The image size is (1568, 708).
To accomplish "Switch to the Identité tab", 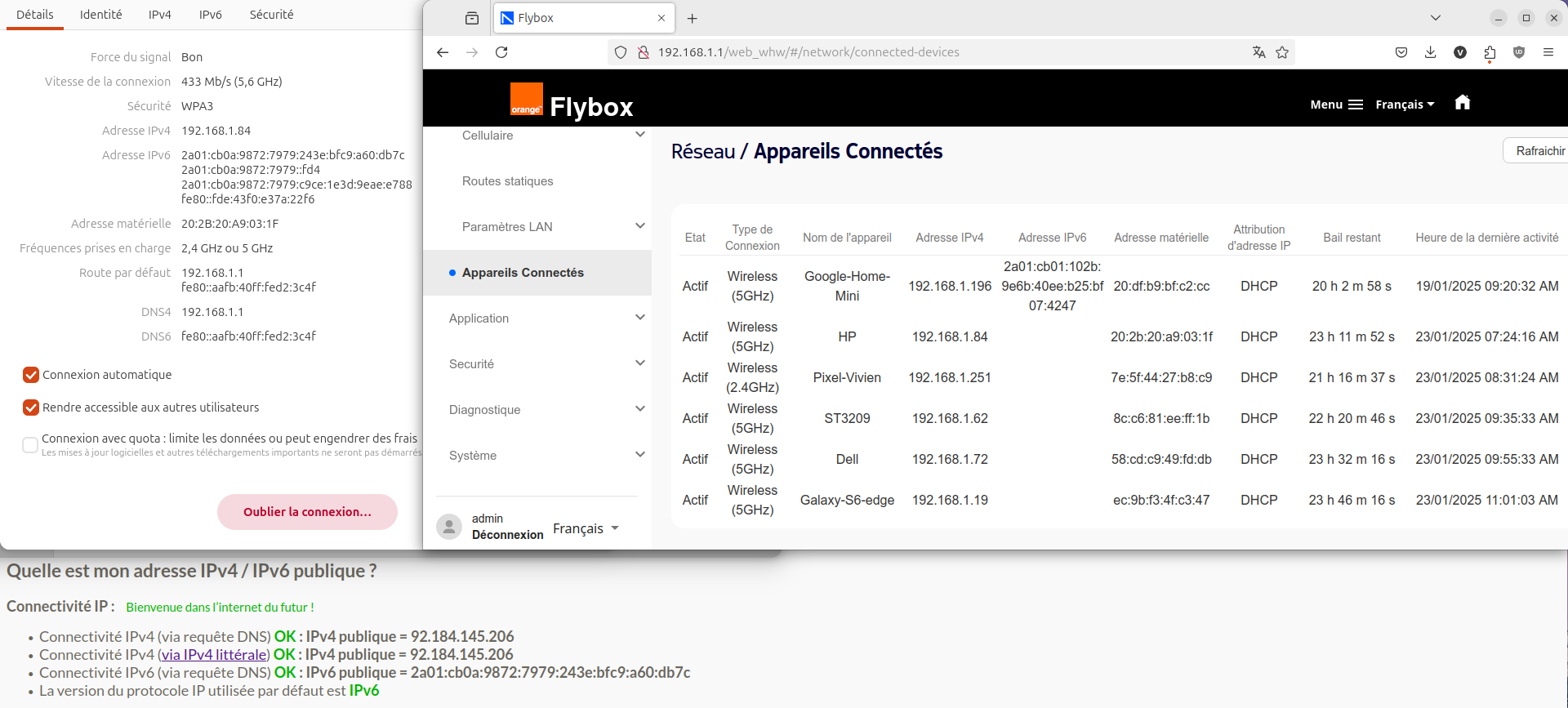I will click(101, 15).
